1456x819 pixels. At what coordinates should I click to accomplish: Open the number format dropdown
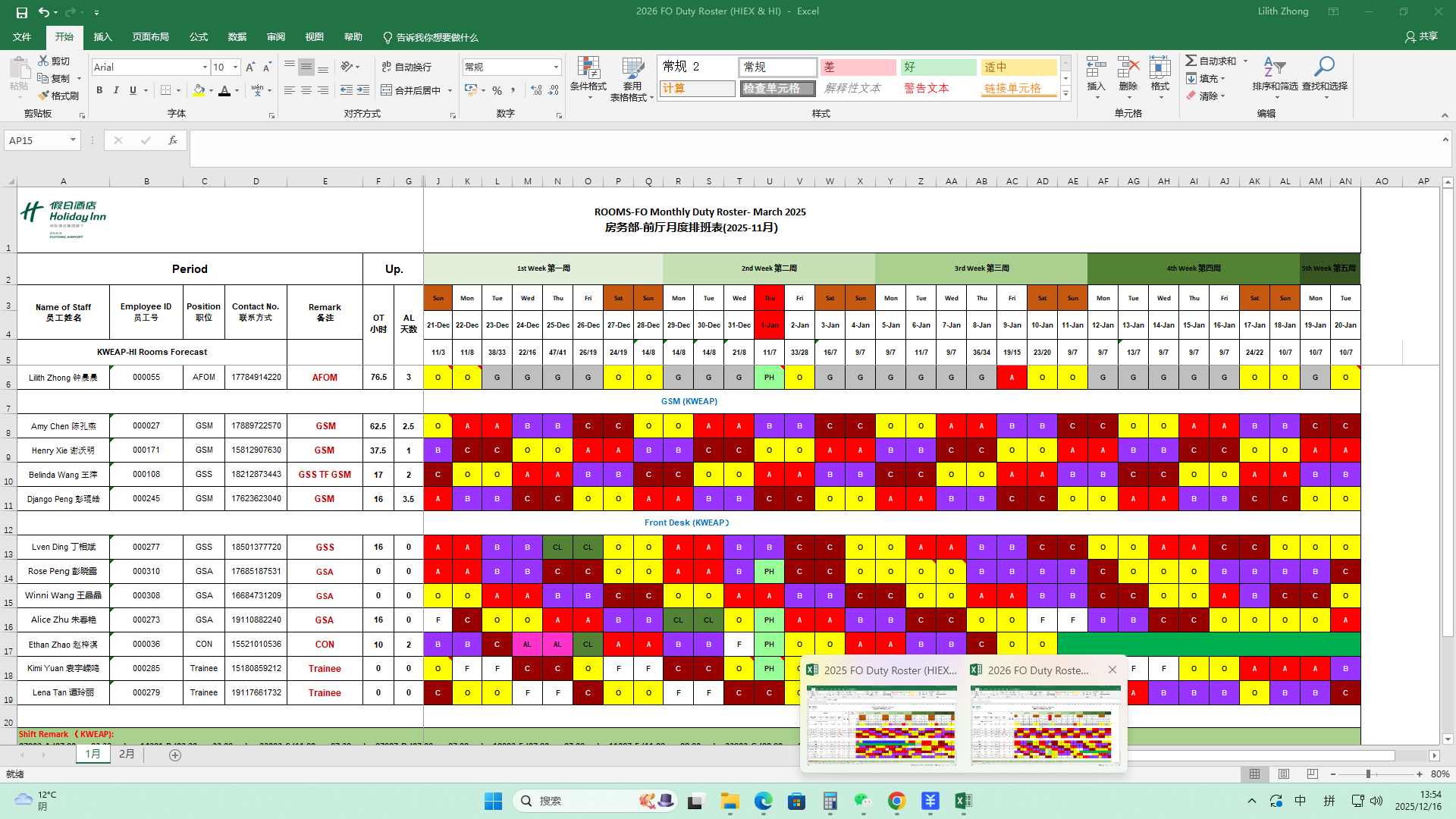tap(556, 67)
